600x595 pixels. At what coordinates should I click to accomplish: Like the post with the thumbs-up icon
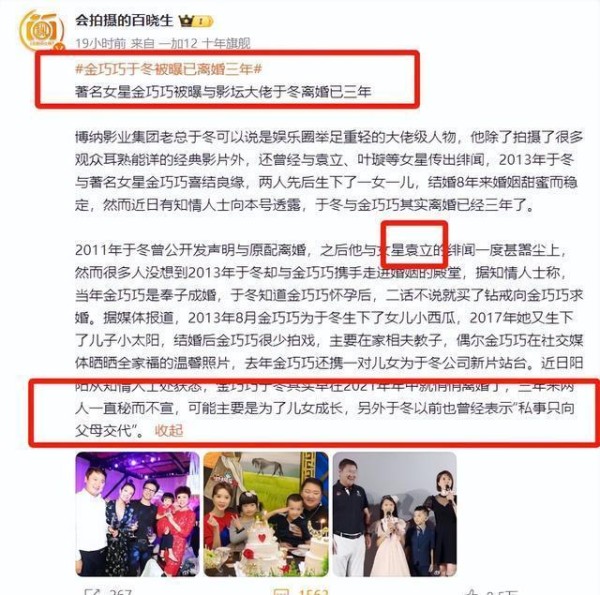(471, 592)
